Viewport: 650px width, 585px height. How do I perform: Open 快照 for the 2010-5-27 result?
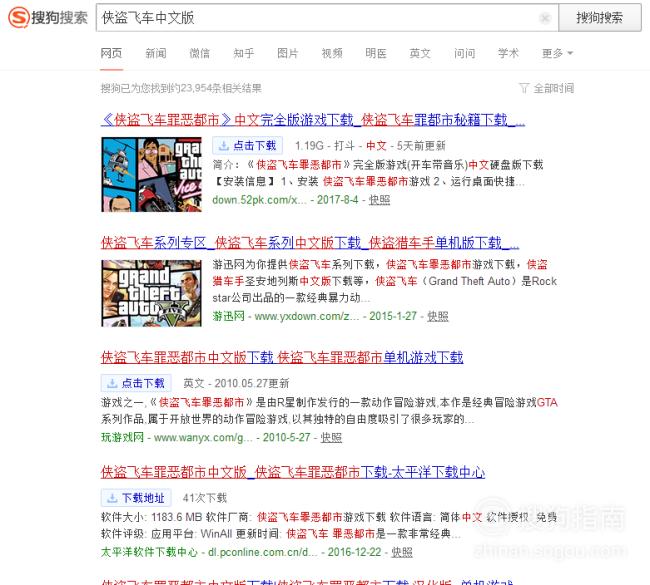coord(331,437)
